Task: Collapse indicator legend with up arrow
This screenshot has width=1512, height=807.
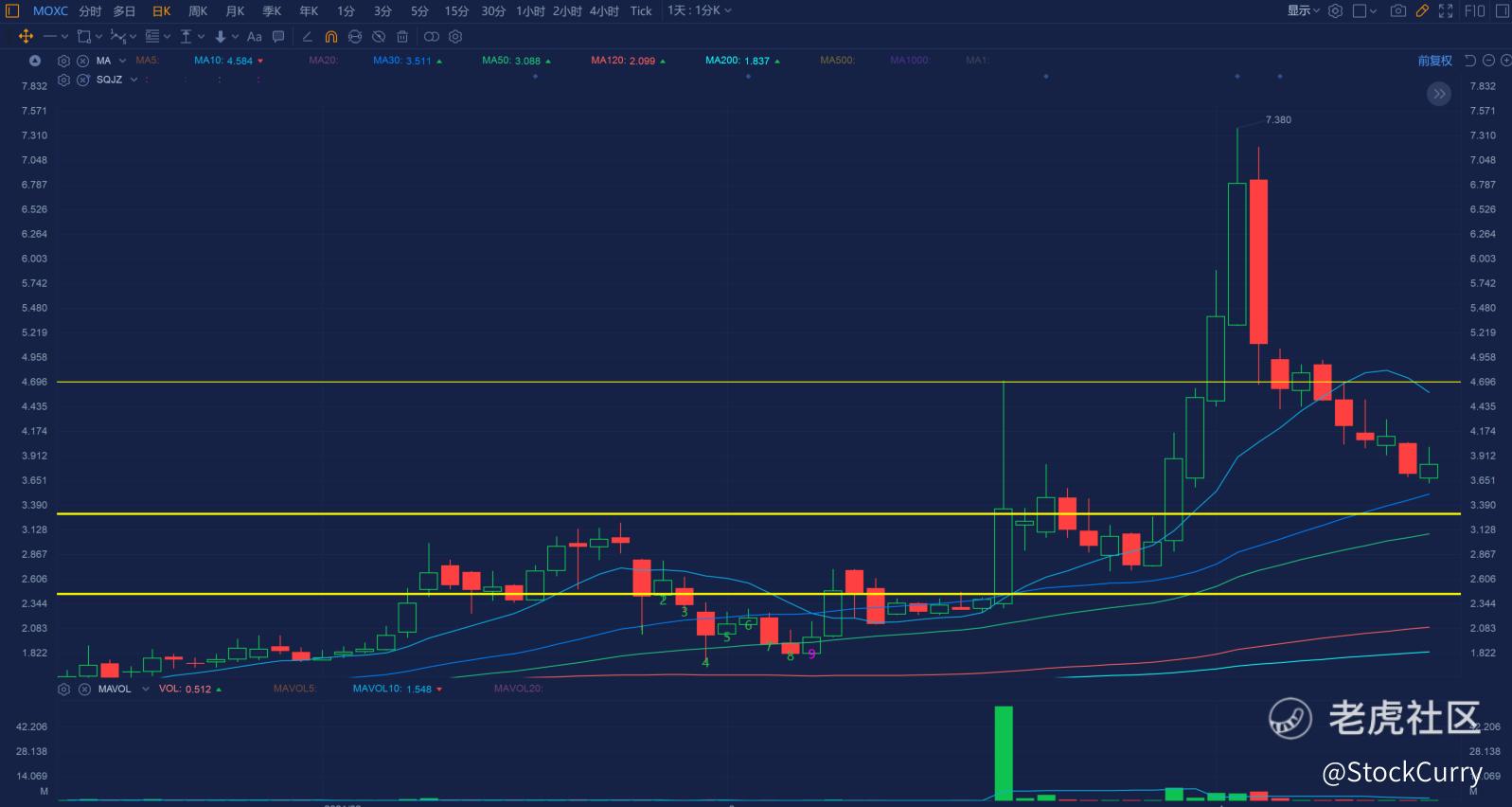Action: pyautogui.click(x=35, y=61)
